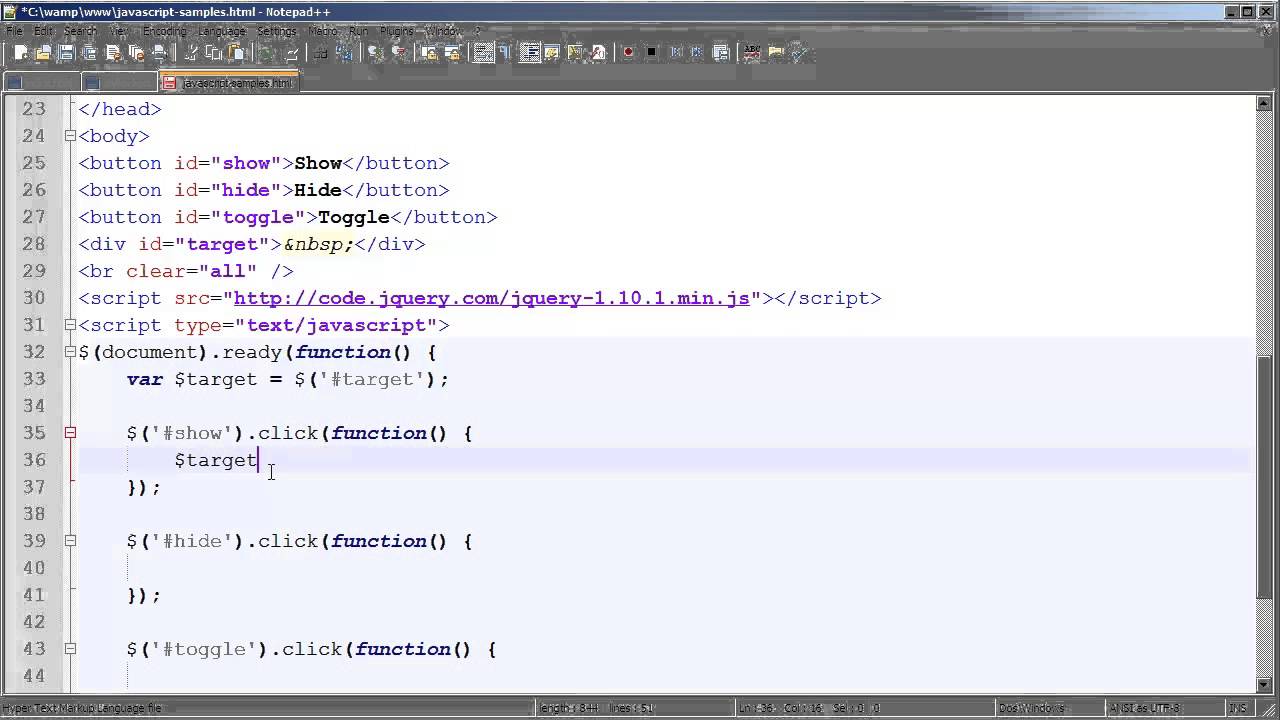Click the Save All toolbar icon

[x=90, y=52]
